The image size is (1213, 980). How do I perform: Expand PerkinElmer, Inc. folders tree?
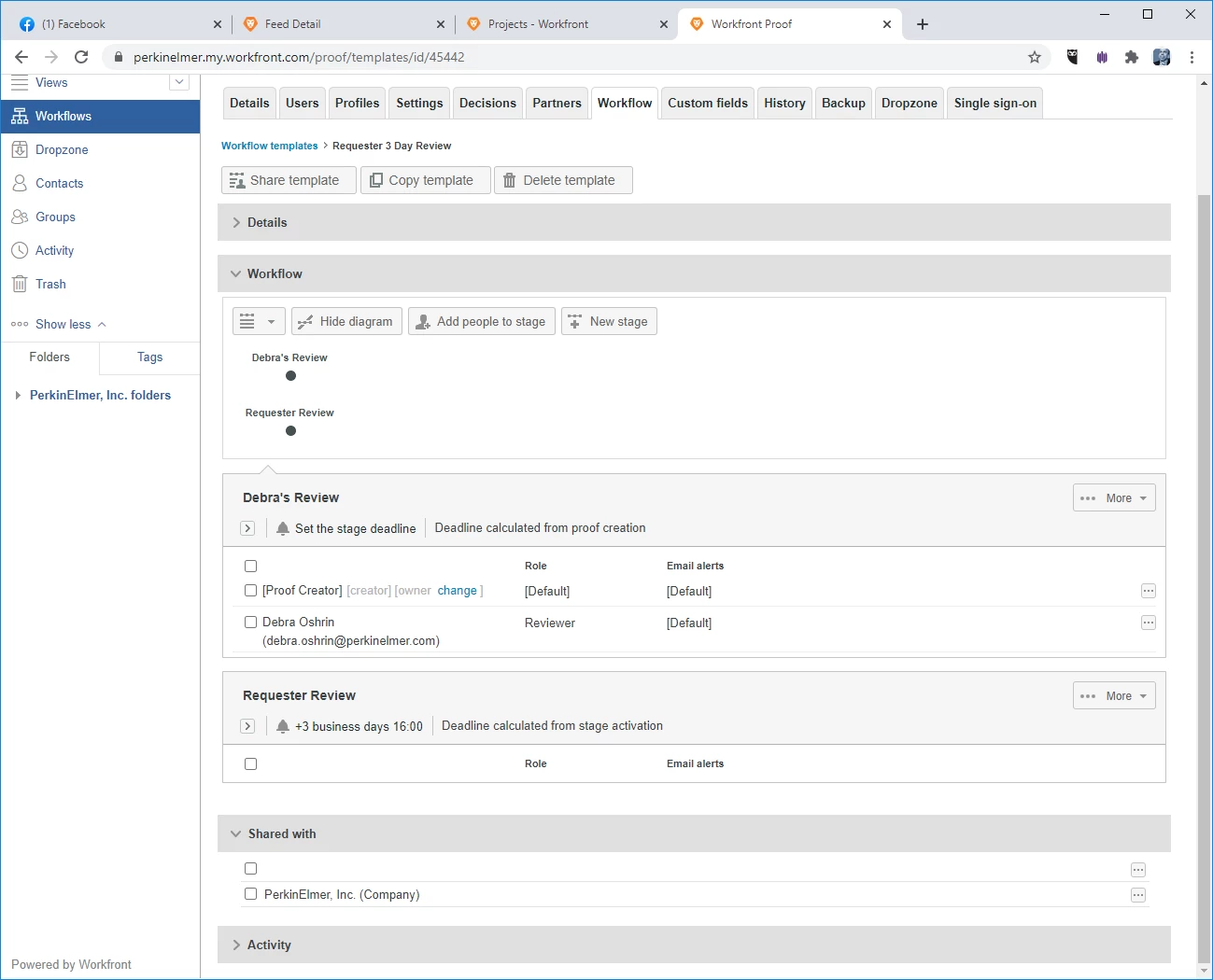18,396
